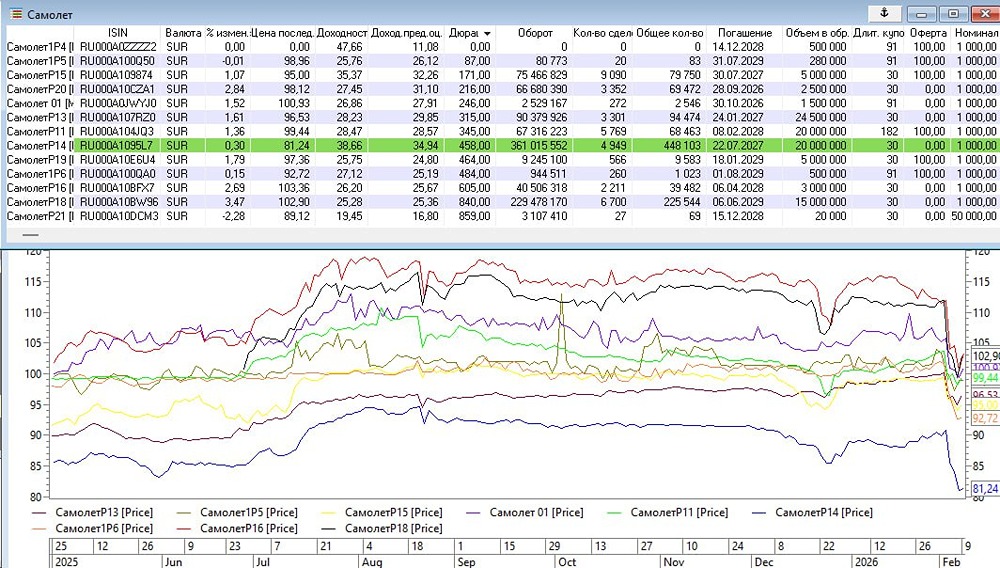This screenshot has height=568, width=1000.
Task: Click the Dec month label on time axis
Action: 763,562
